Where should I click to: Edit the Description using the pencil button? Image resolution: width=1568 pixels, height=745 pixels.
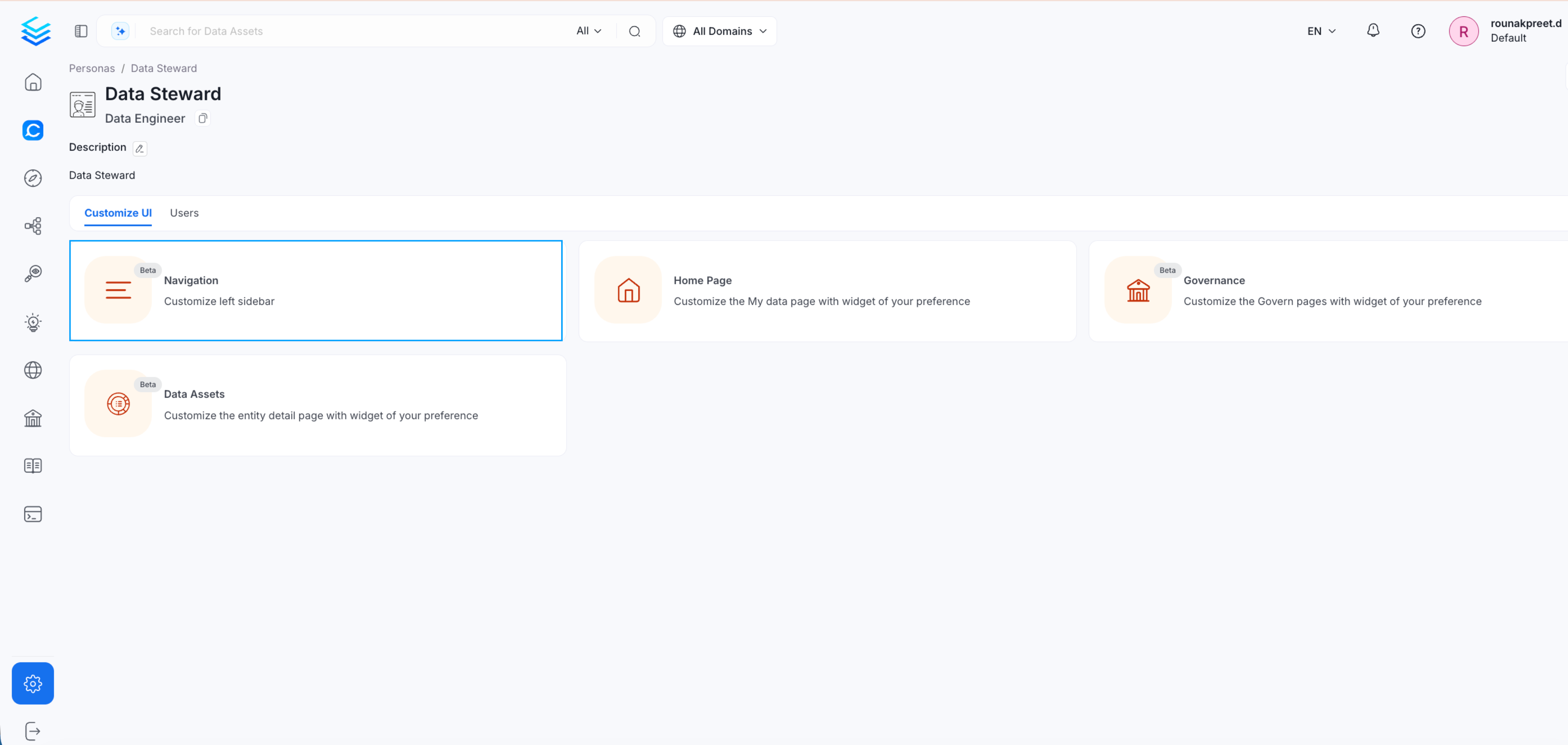point(139,148)
